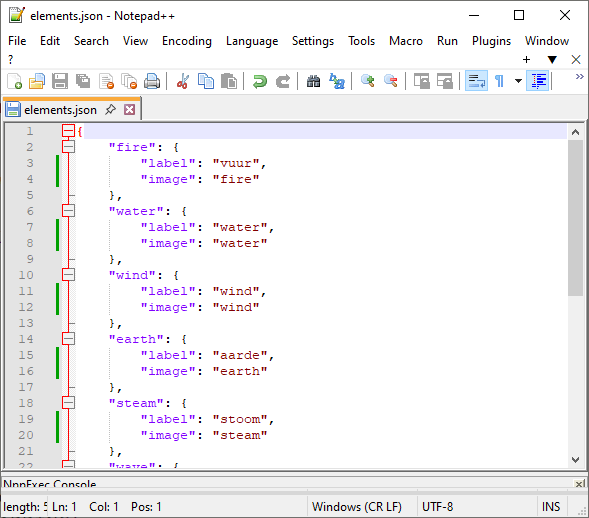This screenshot has width=589, height=518.
Task: Click the scrollbar down arrow
Action: point(575,459)
